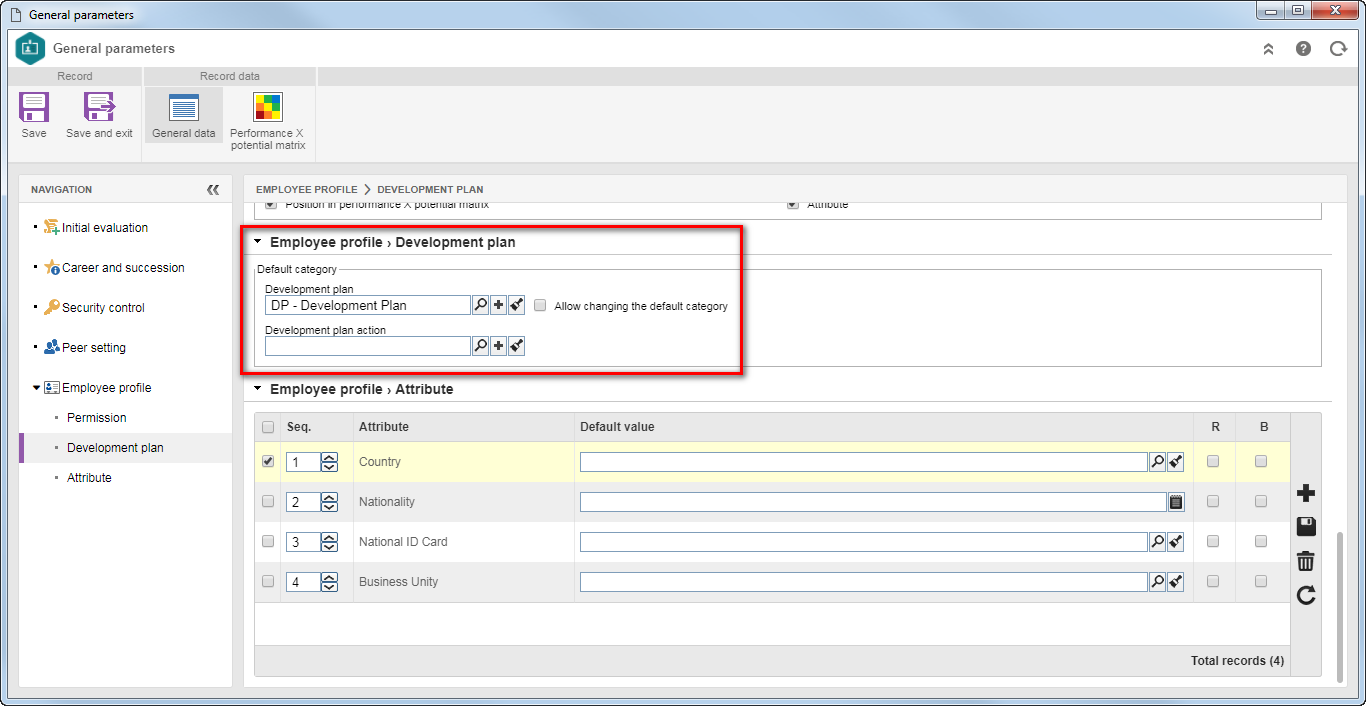Click the trash icon to delete an attribute

1305,561
